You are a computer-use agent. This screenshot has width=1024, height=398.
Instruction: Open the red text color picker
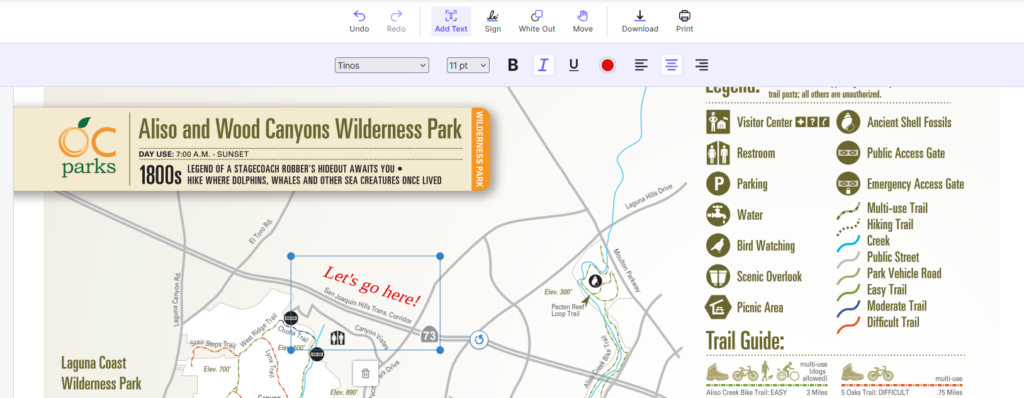click(x=607, y=65)
